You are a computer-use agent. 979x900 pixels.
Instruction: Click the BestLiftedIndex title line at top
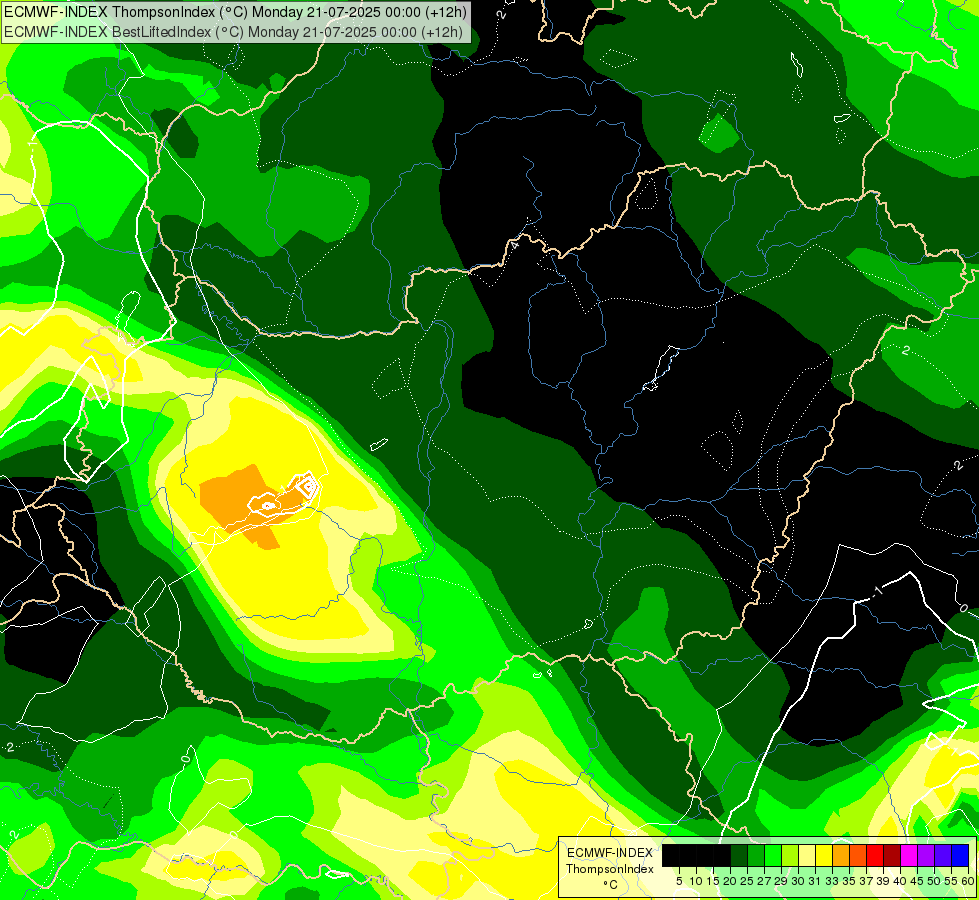[x=234, y=32]
